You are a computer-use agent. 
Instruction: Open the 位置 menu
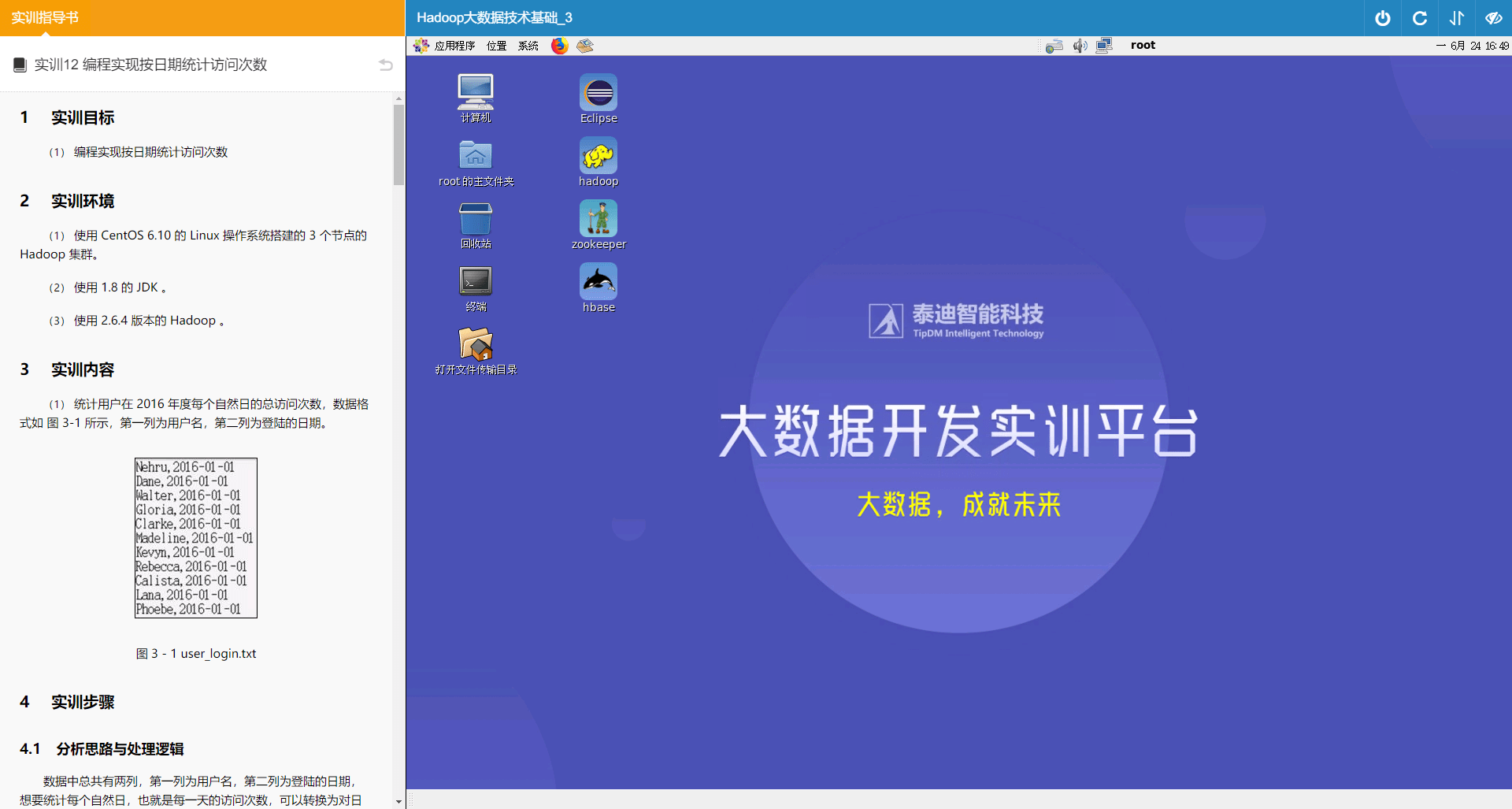[497, 46]
